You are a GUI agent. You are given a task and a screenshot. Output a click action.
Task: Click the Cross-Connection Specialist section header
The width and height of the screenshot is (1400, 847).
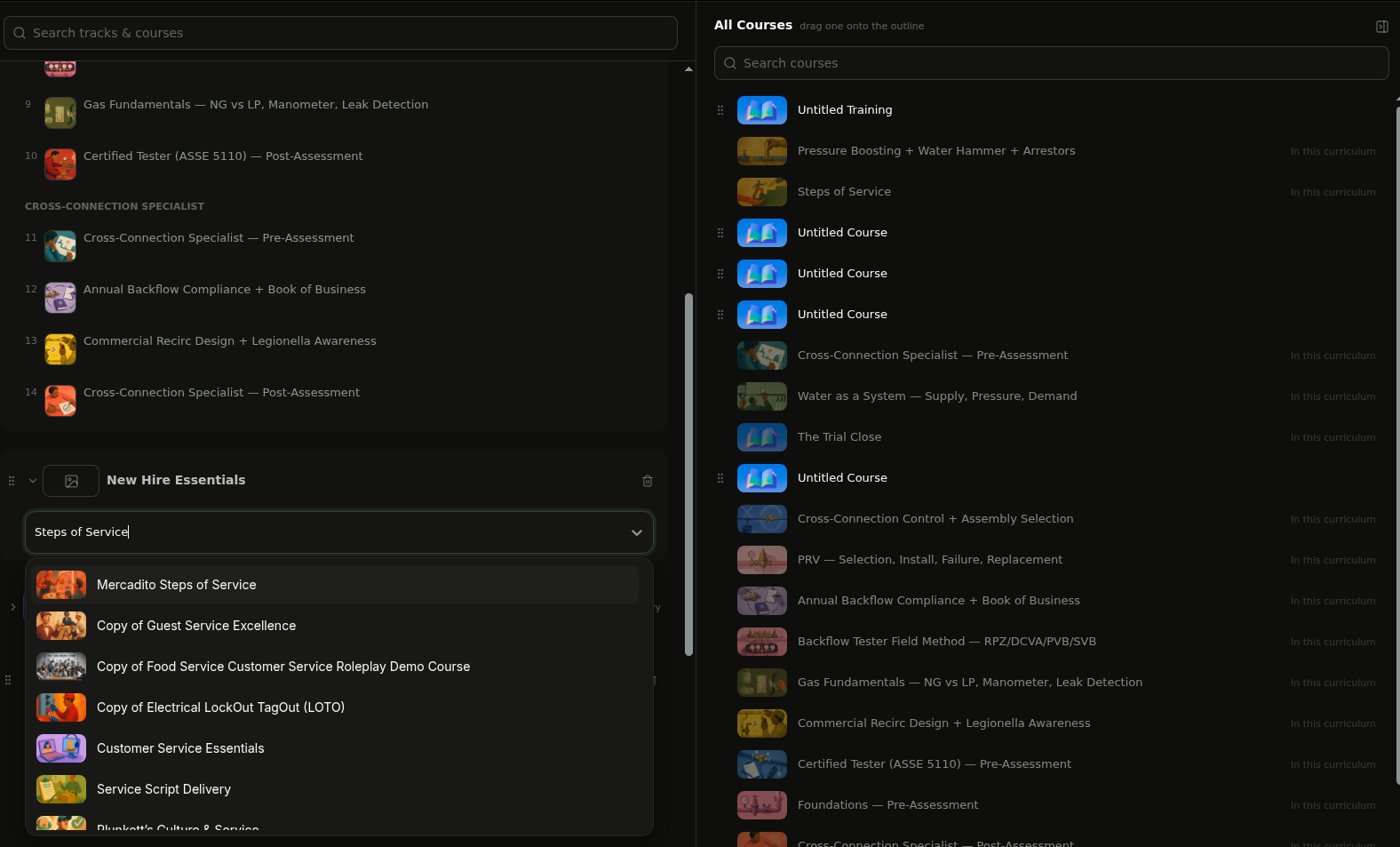115,206
